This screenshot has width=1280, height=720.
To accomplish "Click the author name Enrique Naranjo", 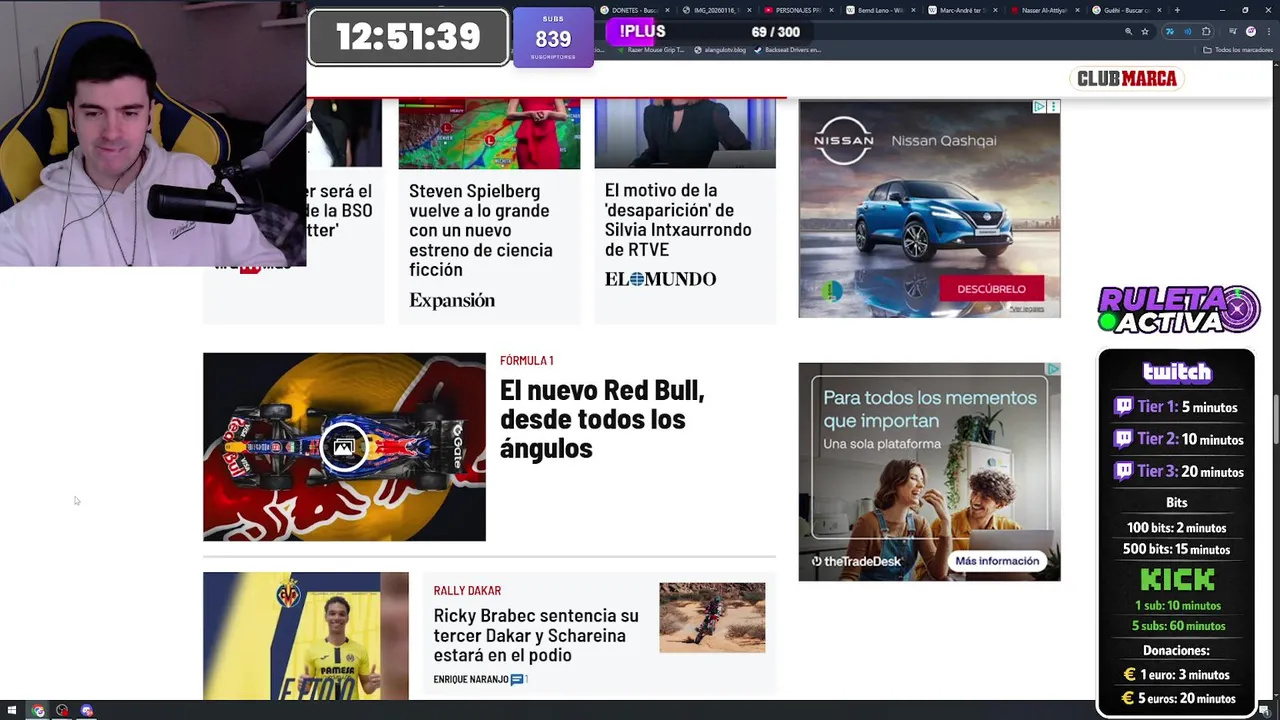I will point(471,680).
